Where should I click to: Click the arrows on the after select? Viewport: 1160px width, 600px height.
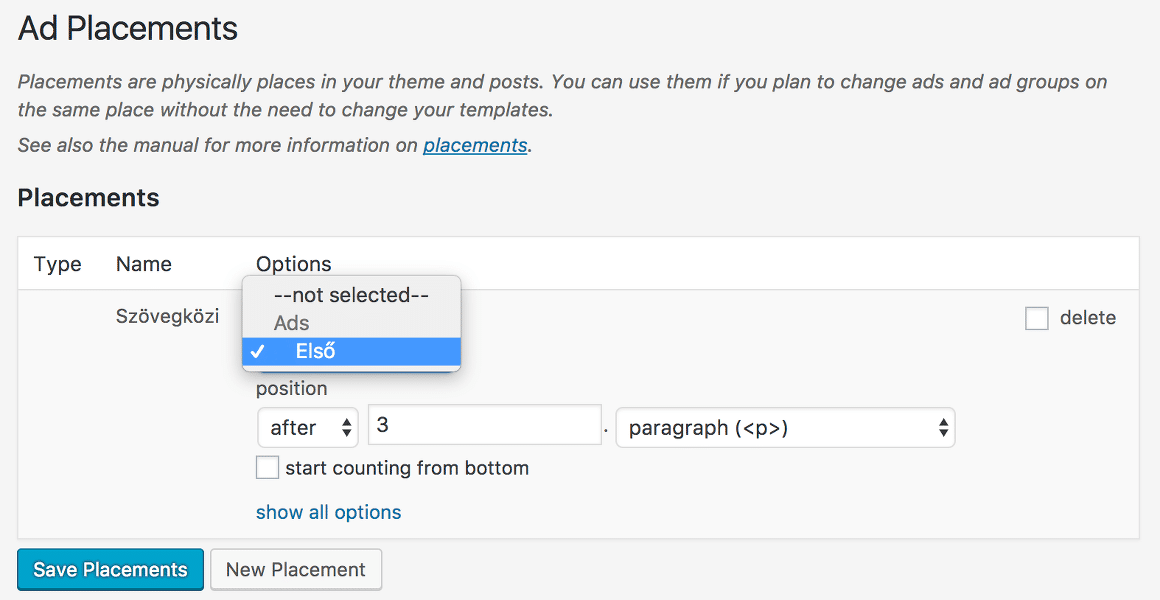pos(346,428)
